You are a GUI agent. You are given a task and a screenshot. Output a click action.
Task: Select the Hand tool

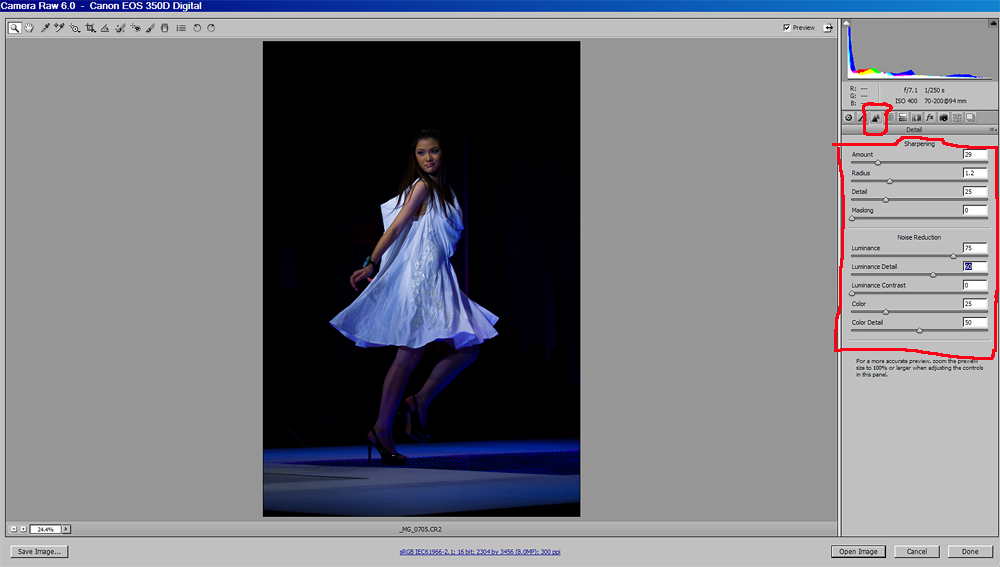tap(29, 28)
